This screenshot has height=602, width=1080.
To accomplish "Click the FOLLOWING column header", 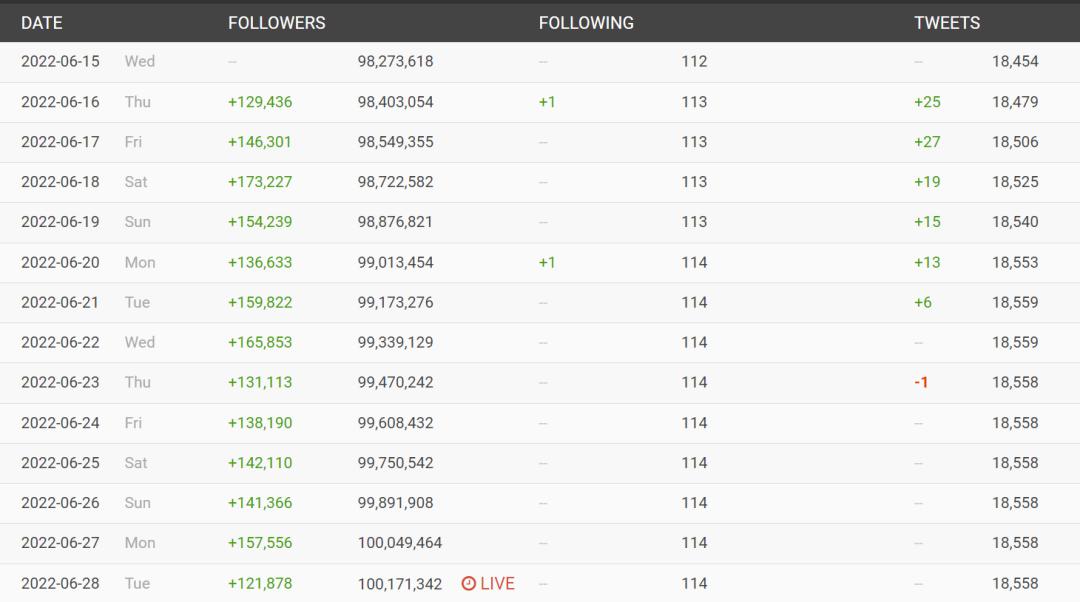I will (585, 23).
